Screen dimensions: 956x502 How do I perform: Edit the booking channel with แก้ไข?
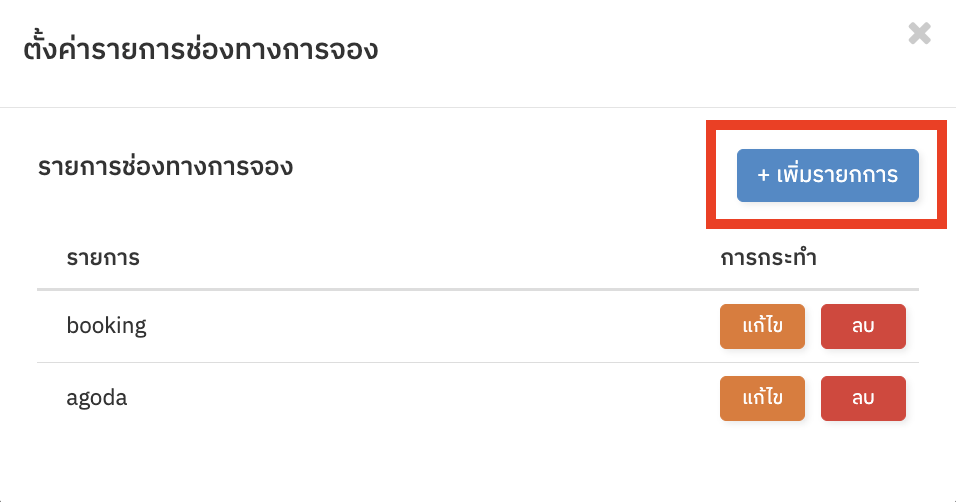click(762, 326)
